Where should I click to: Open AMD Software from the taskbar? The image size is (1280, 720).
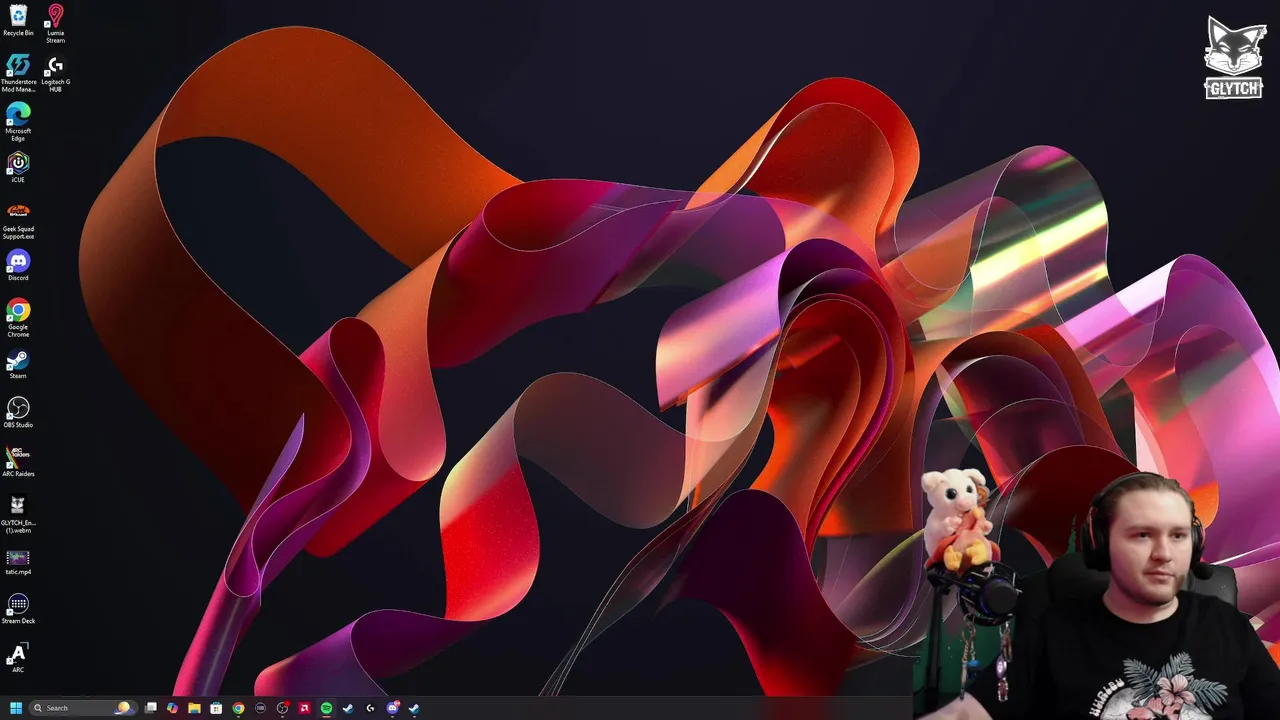pos(304,708)
